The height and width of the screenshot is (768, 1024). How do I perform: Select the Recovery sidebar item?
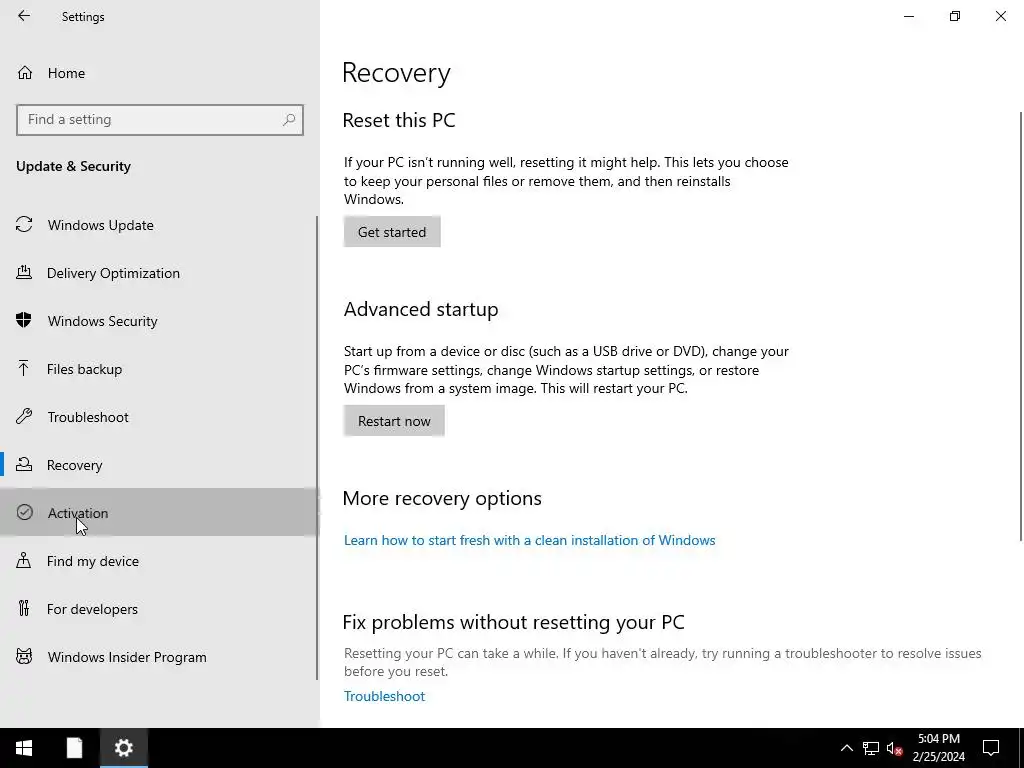coord(159,465)
